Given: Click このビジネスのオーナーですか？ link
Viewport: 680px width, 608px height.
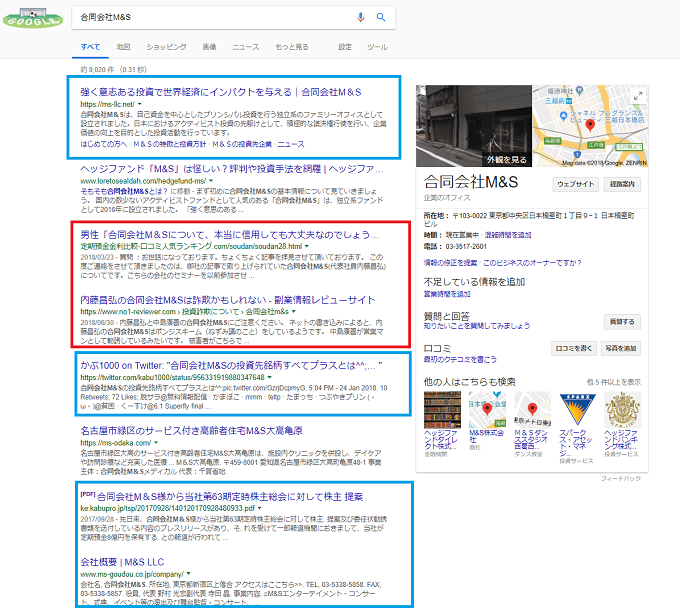Looking at the screenshot, I should pos(532,263).
